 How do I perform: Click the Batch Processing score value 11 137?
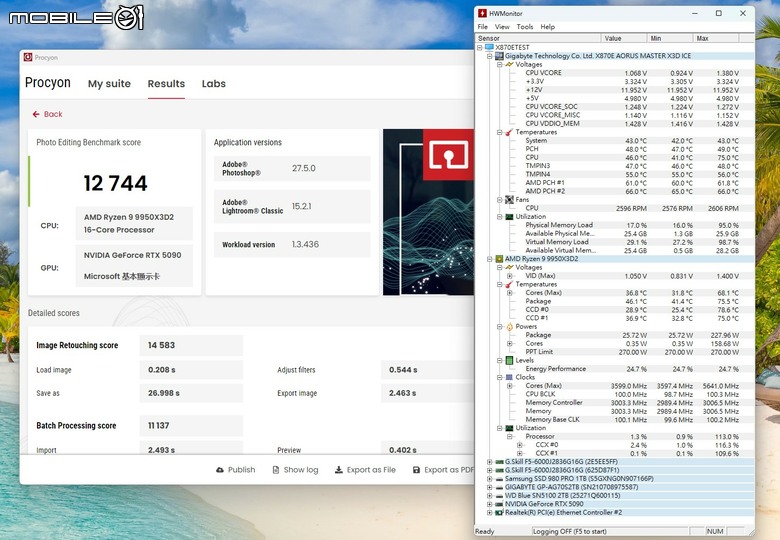pos(159,426)
